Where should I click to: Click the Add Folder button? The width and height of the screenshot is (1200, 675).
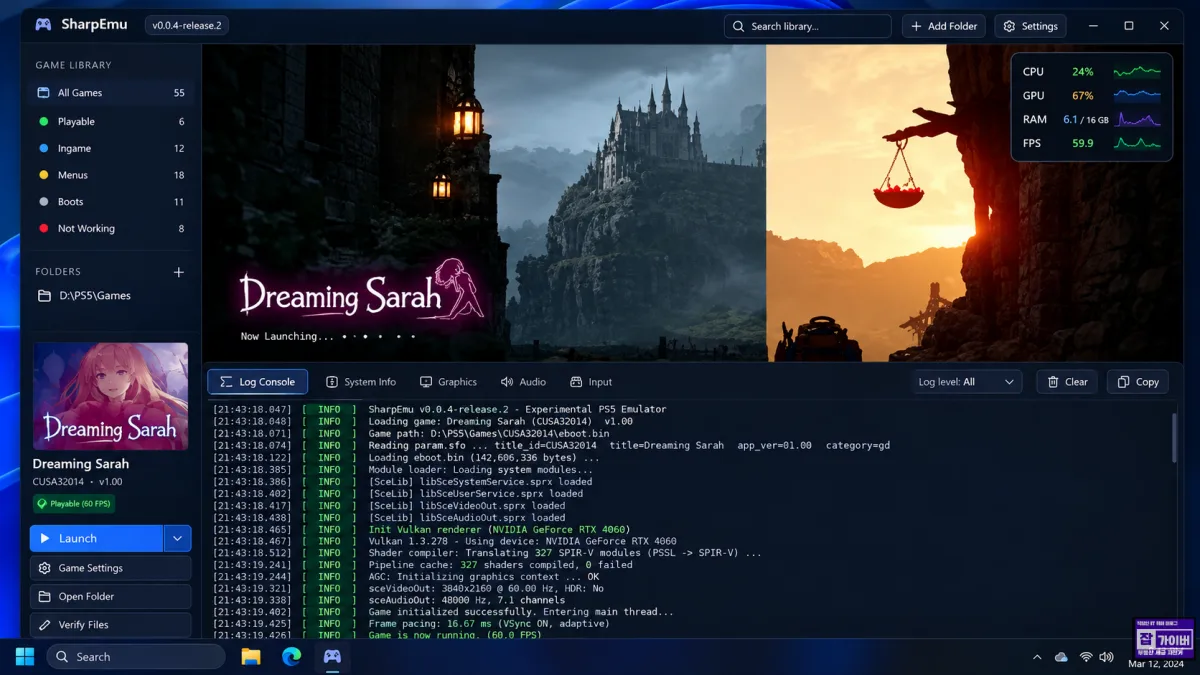(x=944, y=26)
